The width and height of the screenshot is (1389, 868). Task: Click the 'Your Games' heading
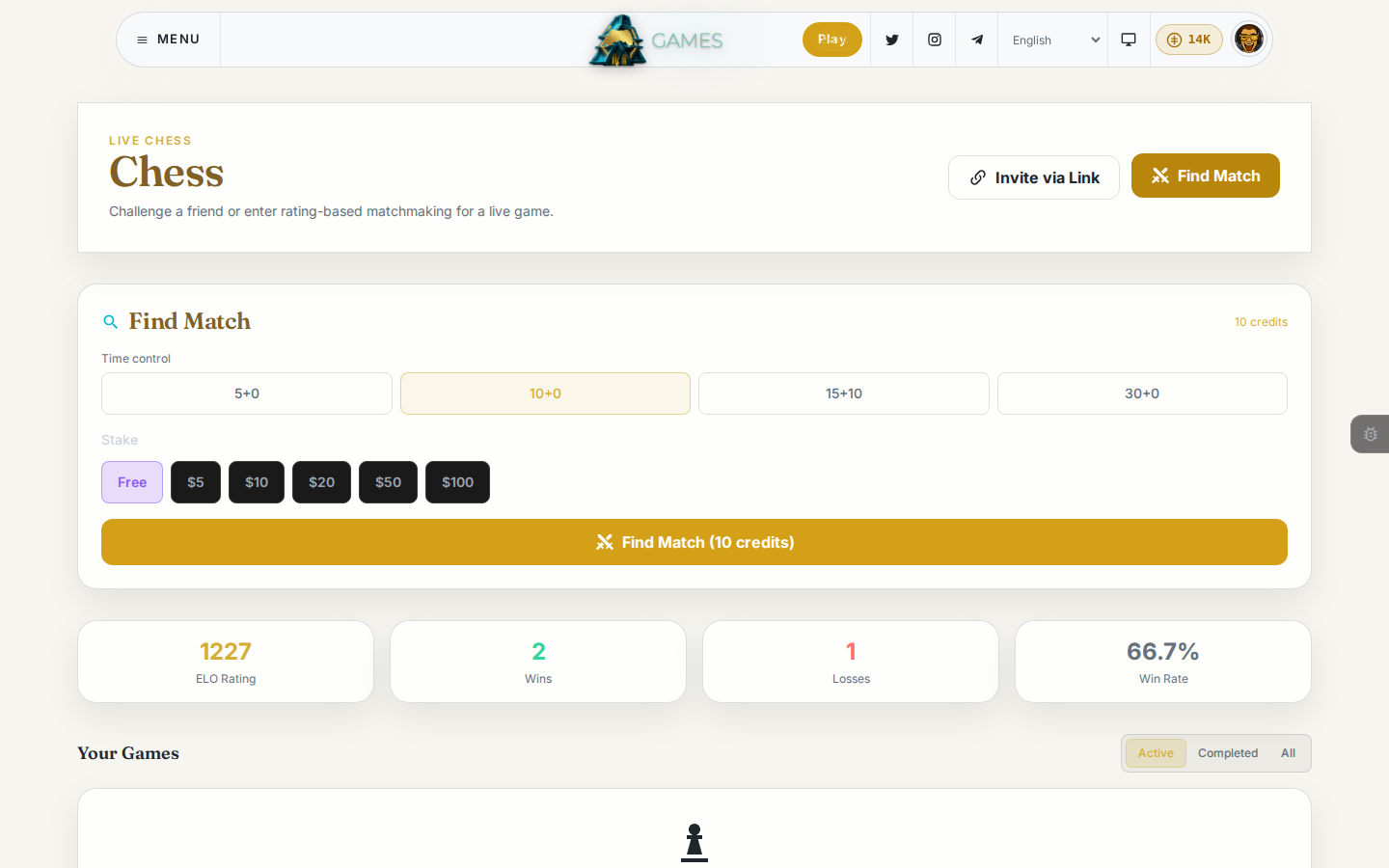click(128, 753)
